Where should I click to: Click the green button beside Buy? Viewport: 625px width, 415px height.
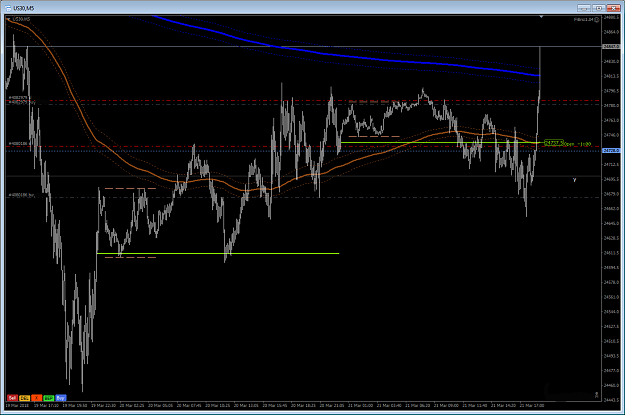[49, 398]
